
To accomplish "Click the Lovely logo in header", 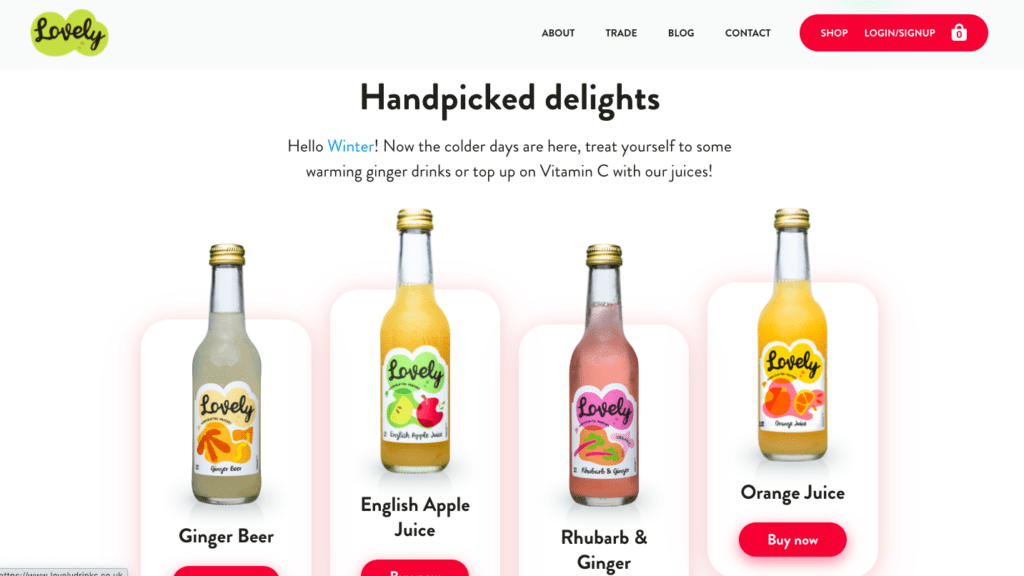I will click(x=69, y=33).
